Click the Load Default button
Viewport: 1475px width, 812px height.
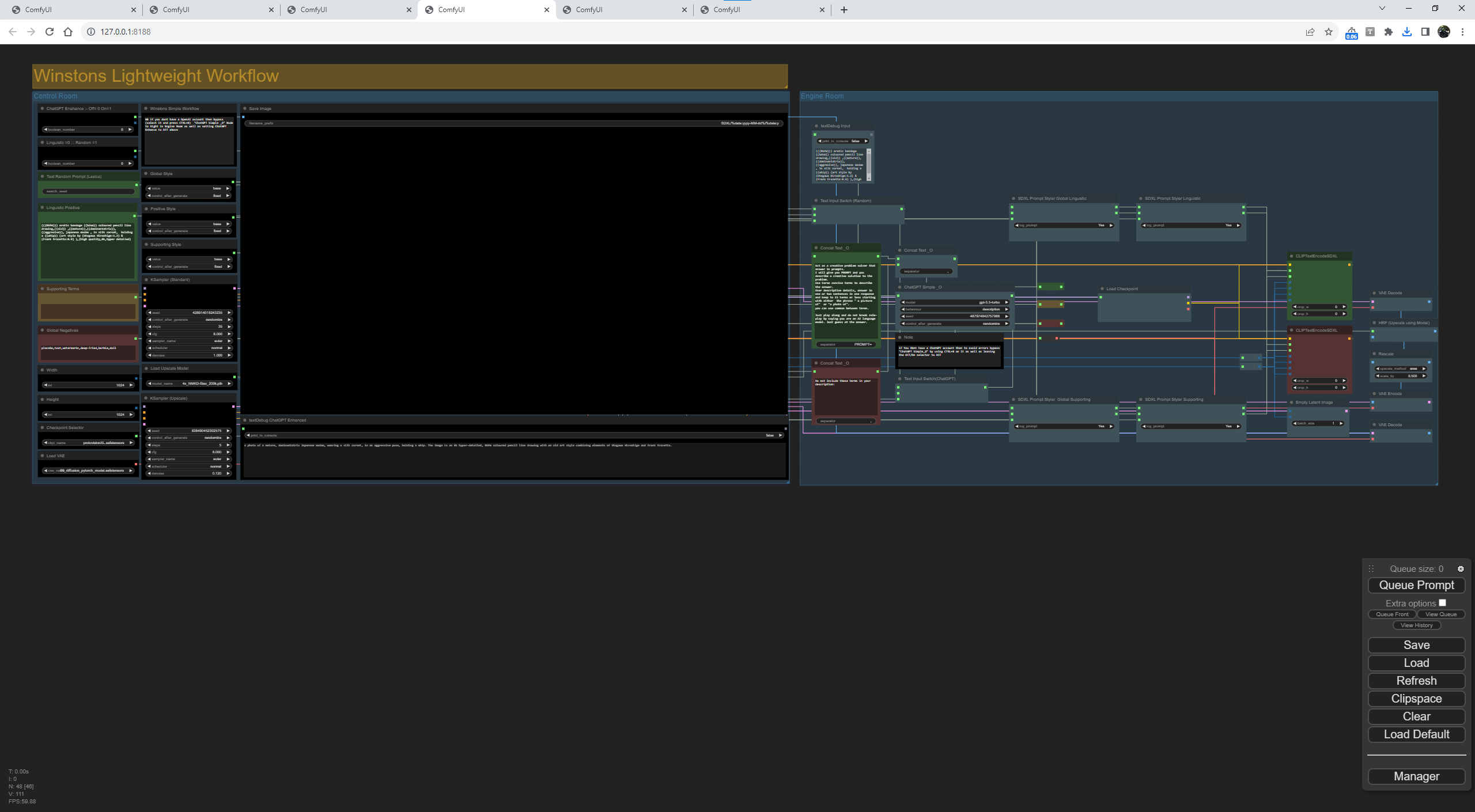click(1416, 734)
